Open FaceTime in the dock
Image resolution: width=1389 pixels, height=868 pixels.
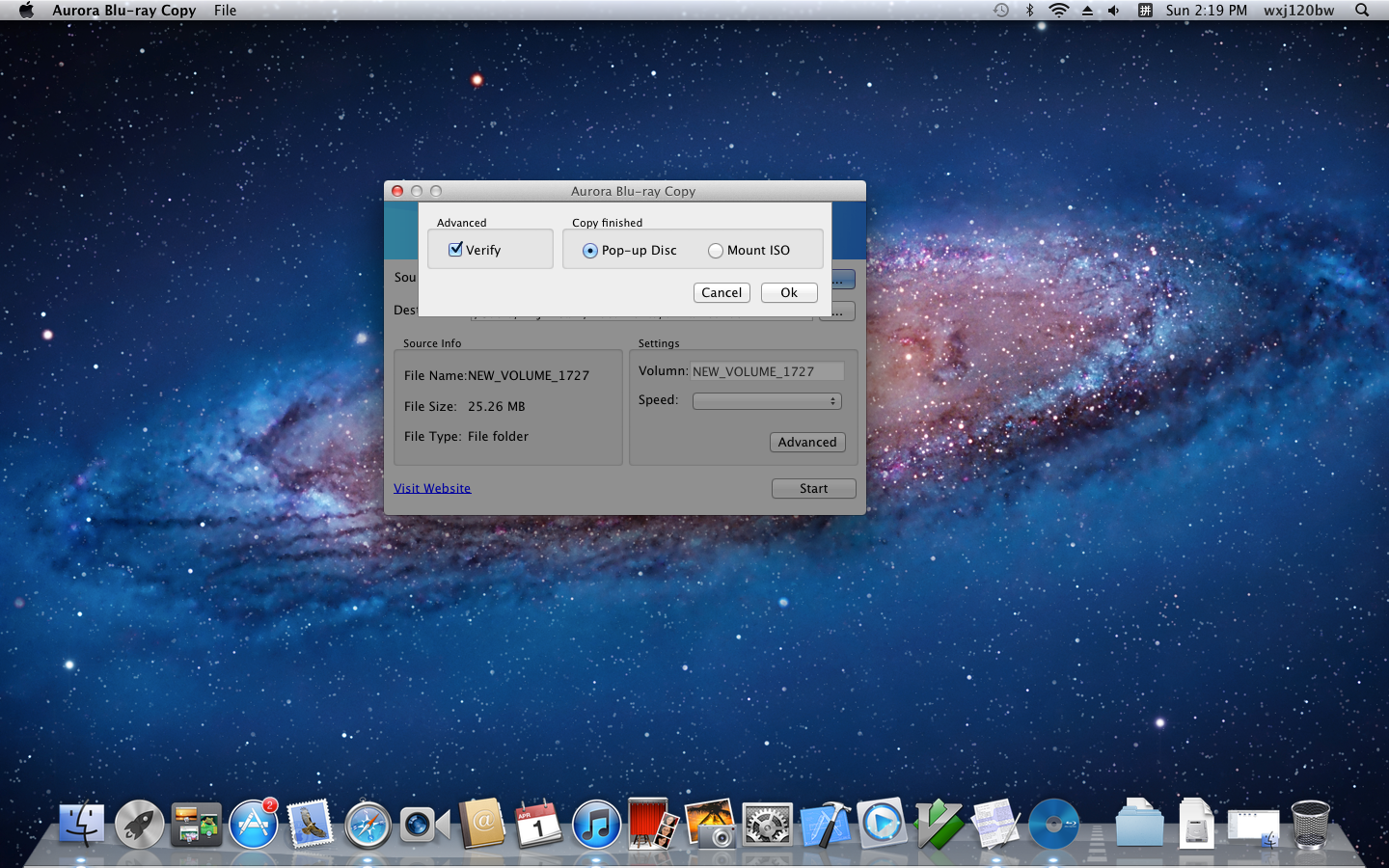424,826
